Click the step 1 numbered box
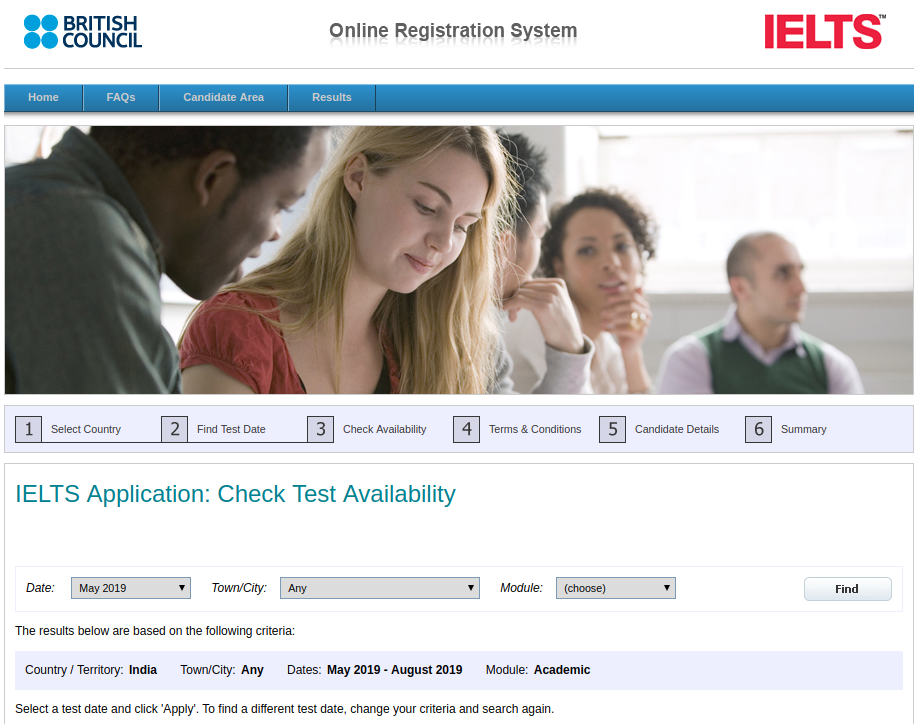Screen dimensions: 915x724 coord(28,429)
